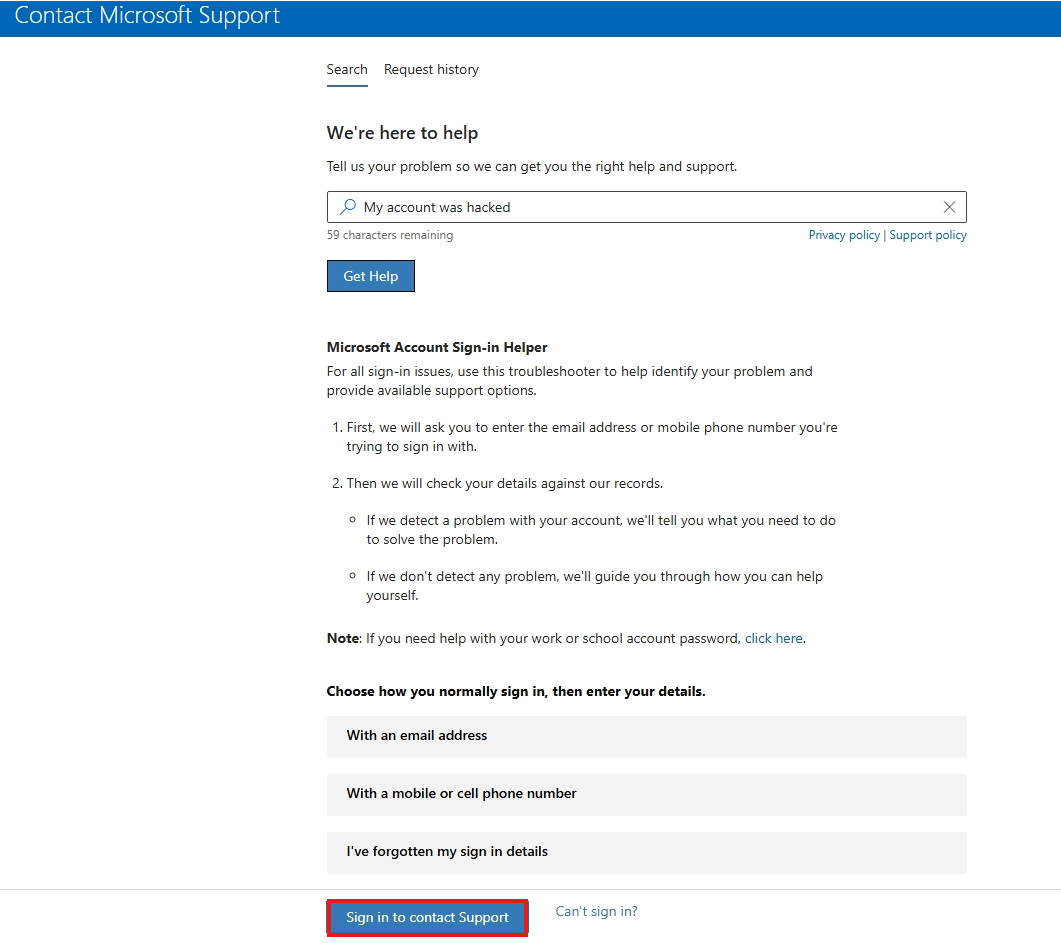Select the 'We're here to help' heading
This screenshot has width=1061, height=943.
point(402,132)
